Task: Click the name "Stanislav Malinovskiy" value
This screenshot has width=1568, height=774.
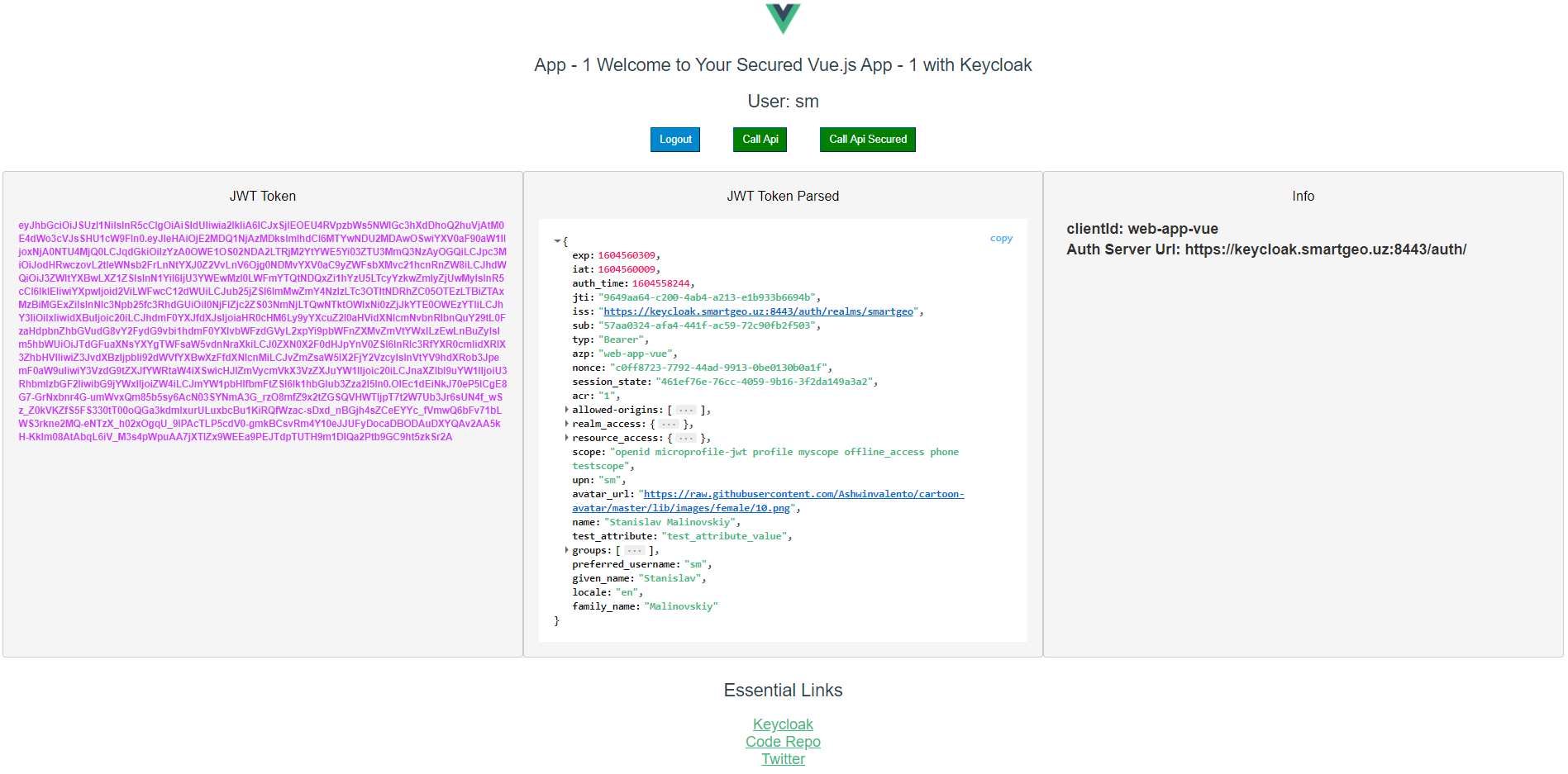Action: 670,522
